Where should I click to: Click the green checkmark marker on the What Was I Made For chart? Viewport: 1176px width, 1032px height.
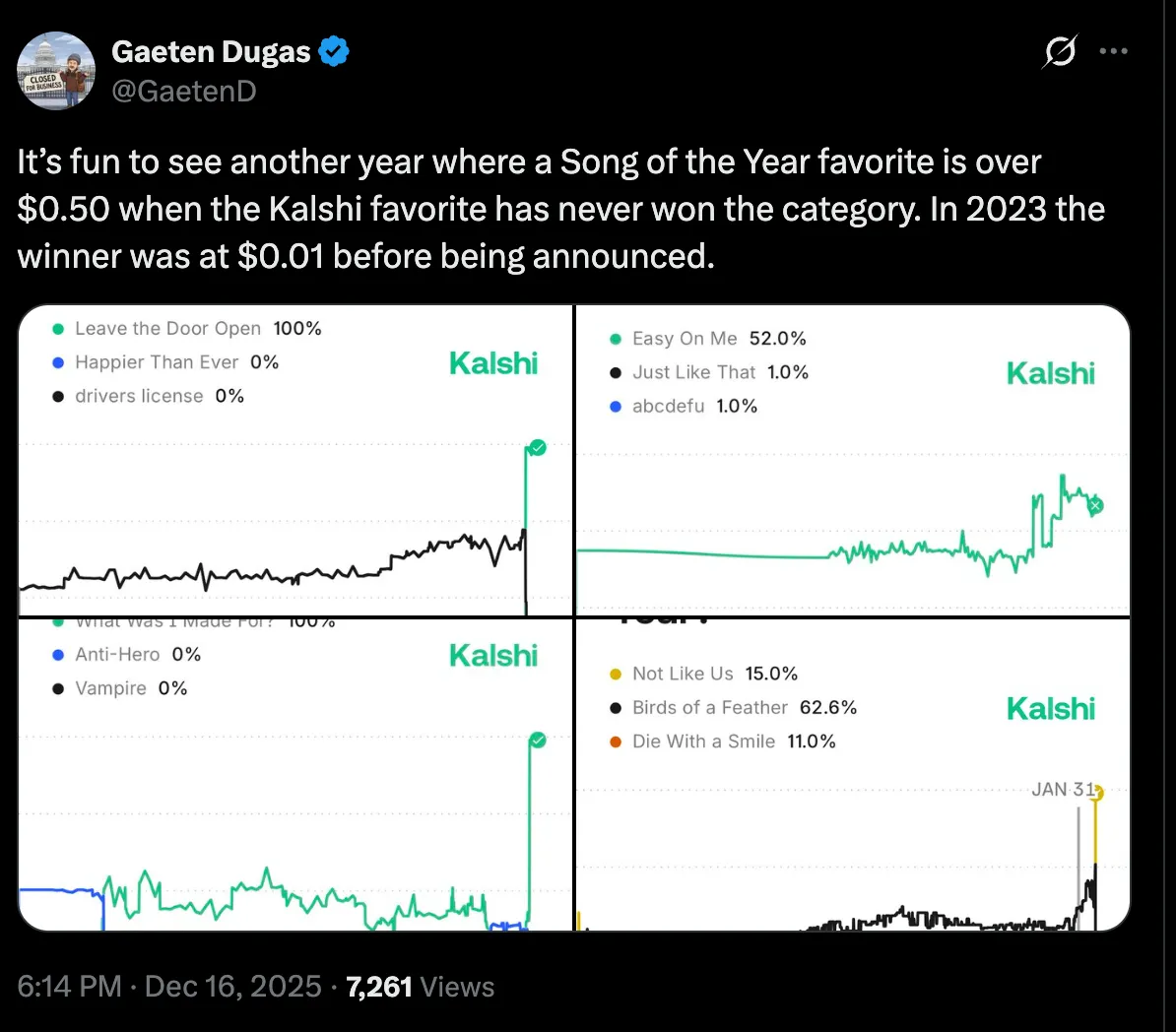tap(537, 740)
